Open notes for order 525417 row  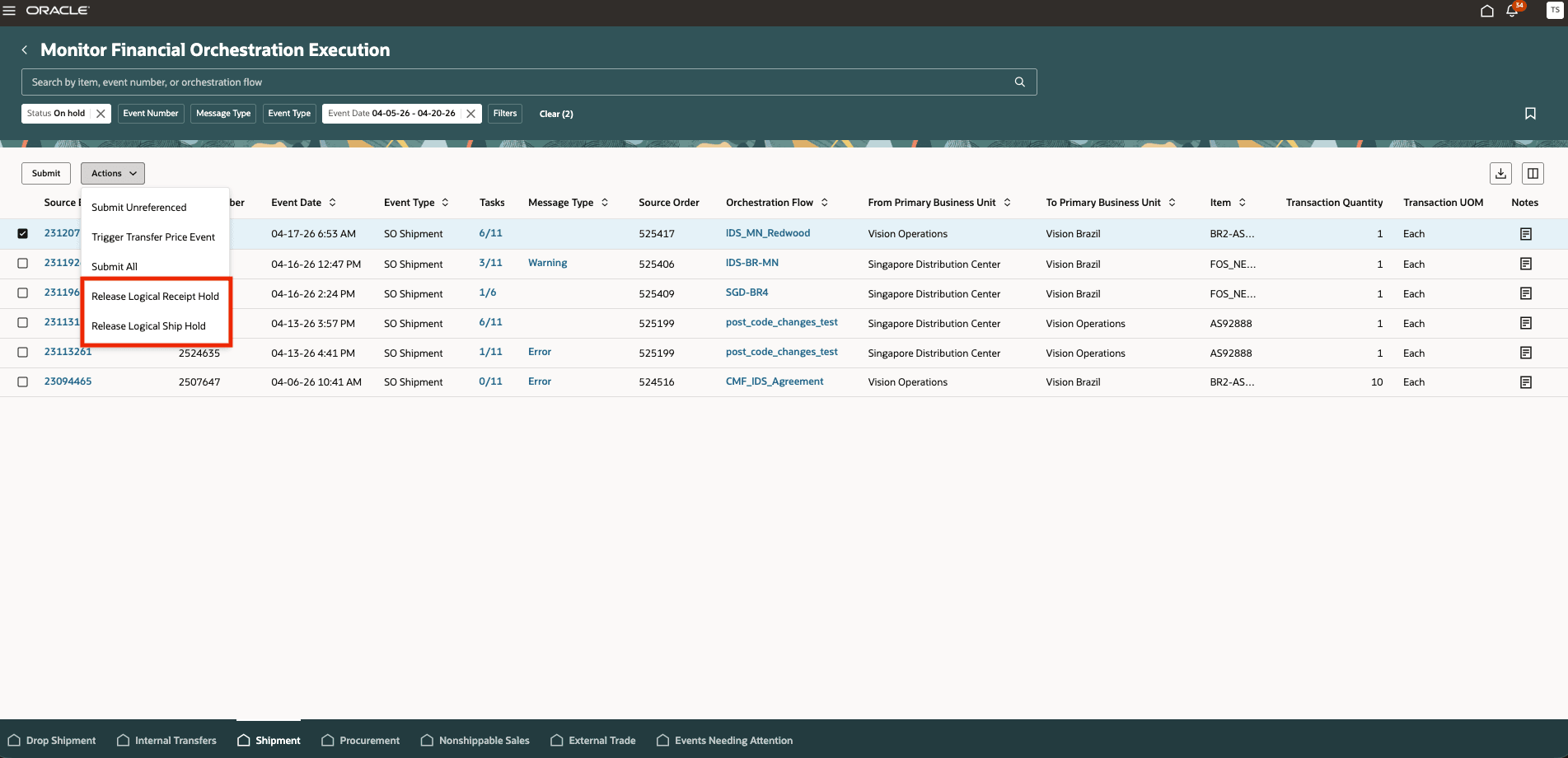coord(1525,234)
